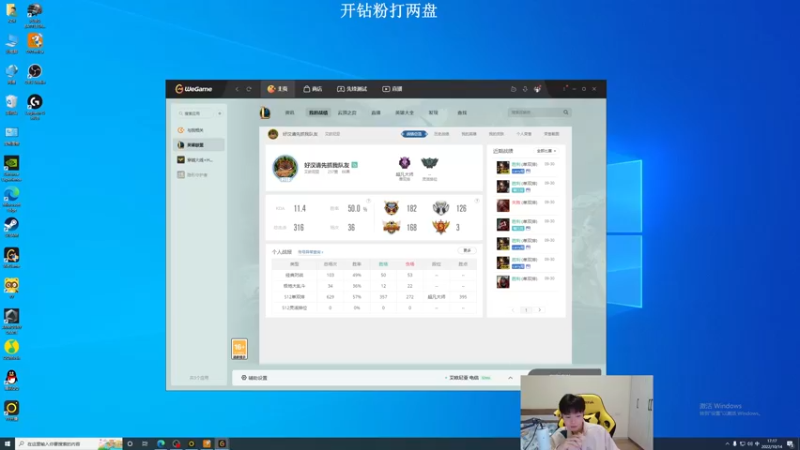Click small summoner avatar in profile bar
This screenshot has height=450, width=800.
coord(273,134)
